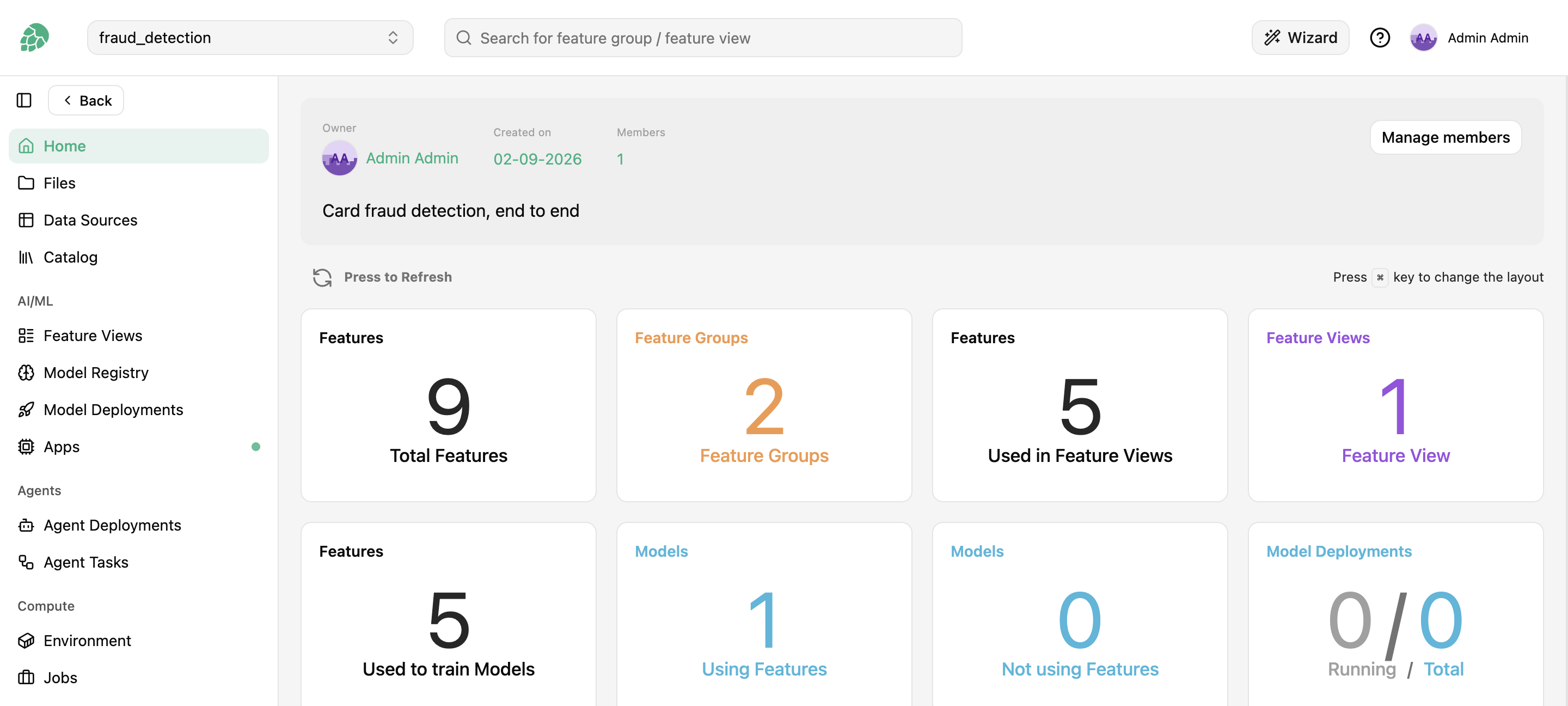This screenshot has height=706, width=1568.
Task: Toggle the sidebar collapse icon
Action: (24, 100)
